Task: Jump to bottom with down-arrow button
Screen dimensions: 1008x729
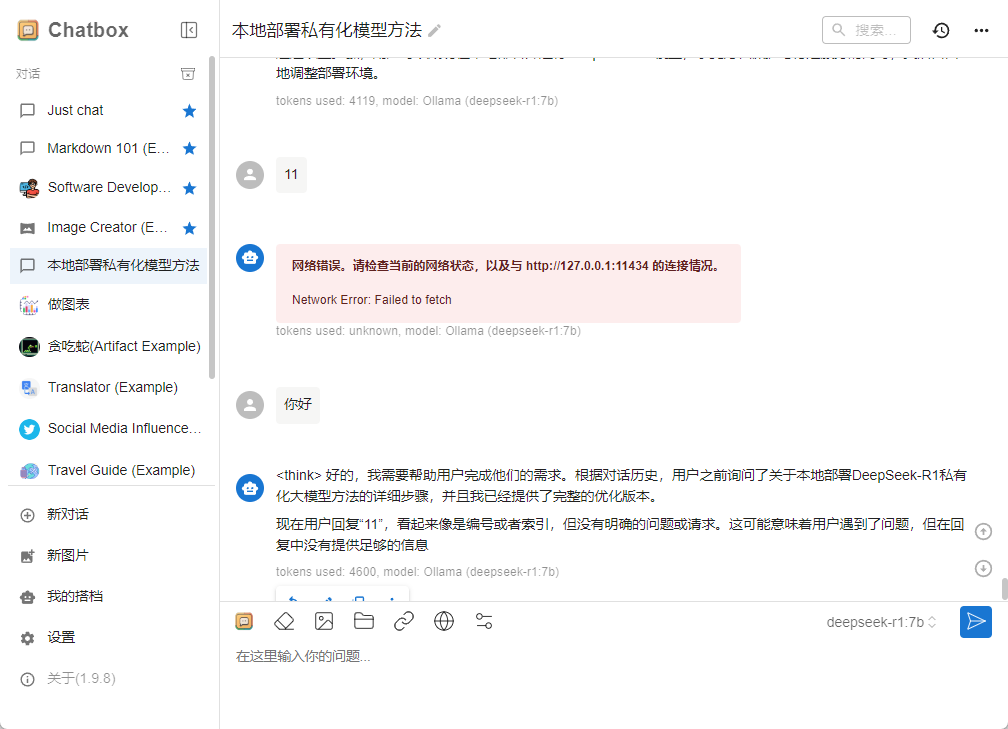Action: (983, 568)
